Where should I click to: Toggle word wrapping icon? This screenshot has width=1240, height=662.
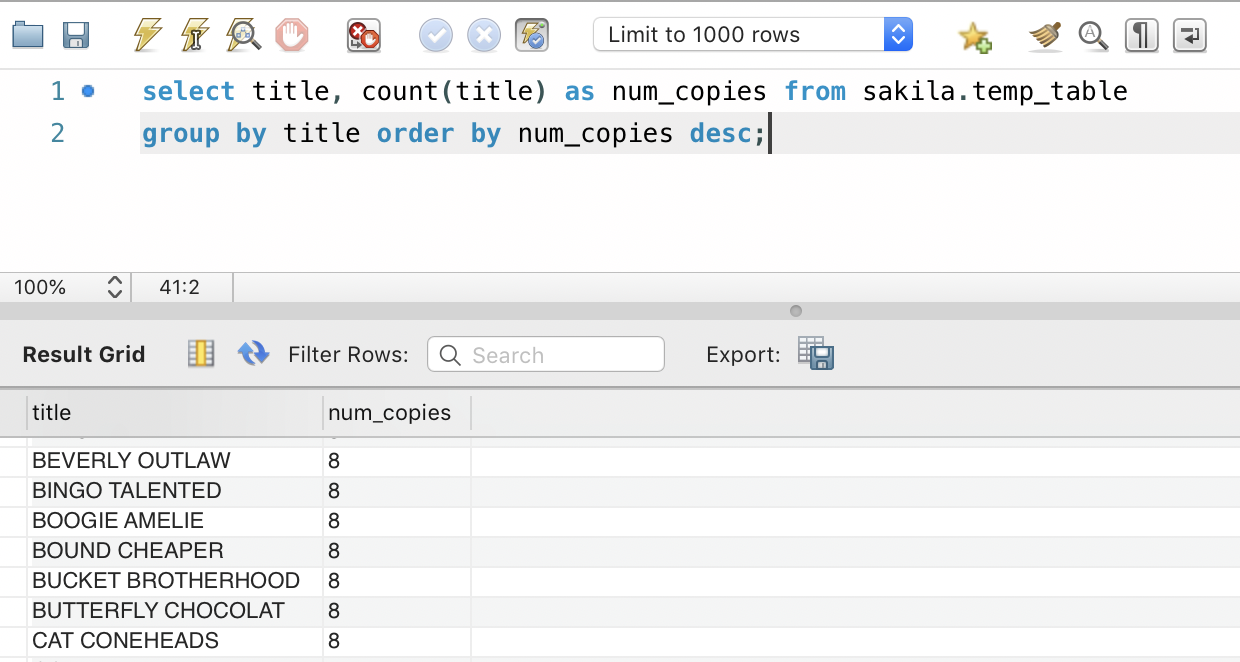1189,36
